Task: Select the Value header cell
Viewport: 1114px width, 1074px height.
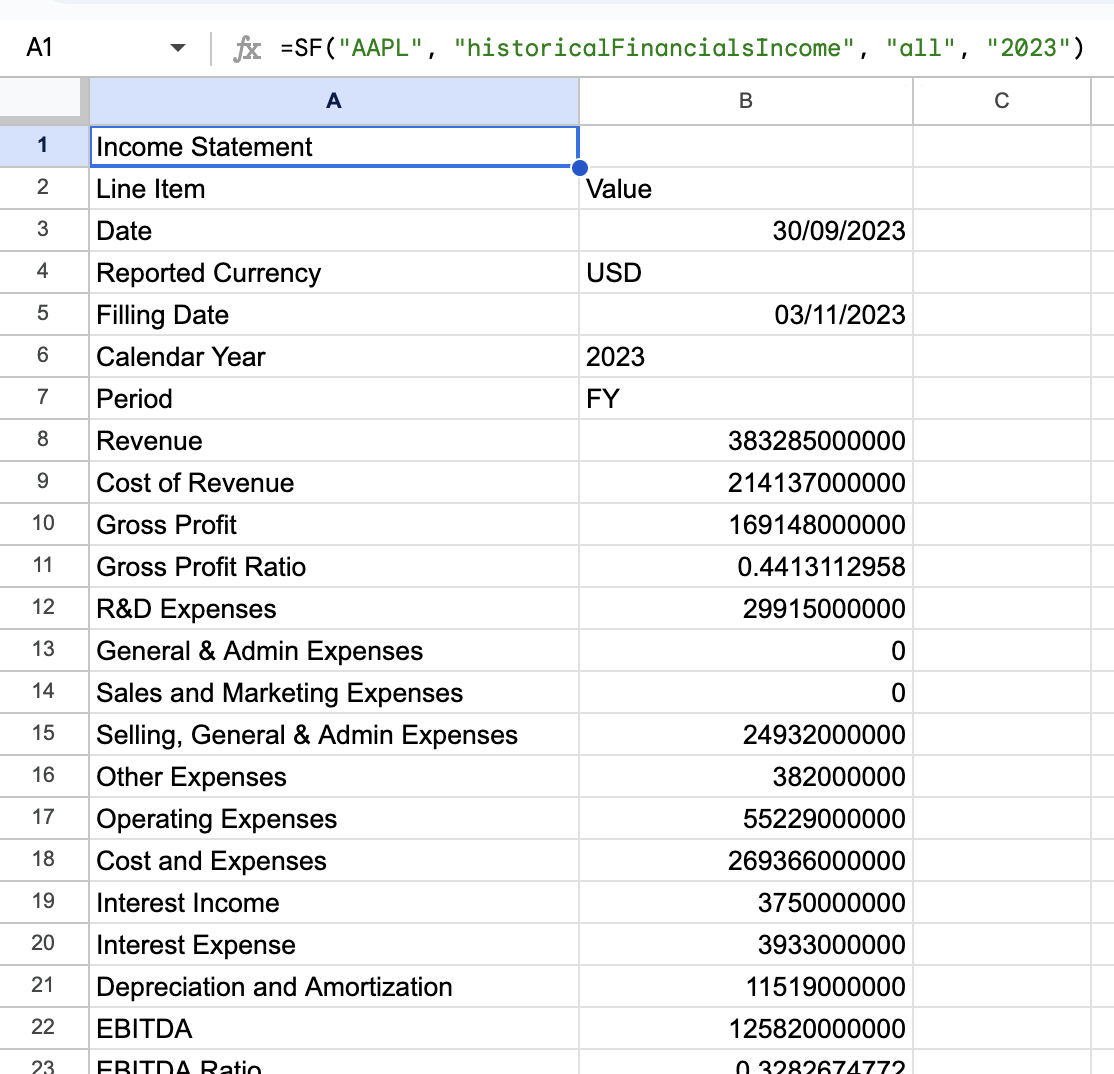Action: point(744,188)
